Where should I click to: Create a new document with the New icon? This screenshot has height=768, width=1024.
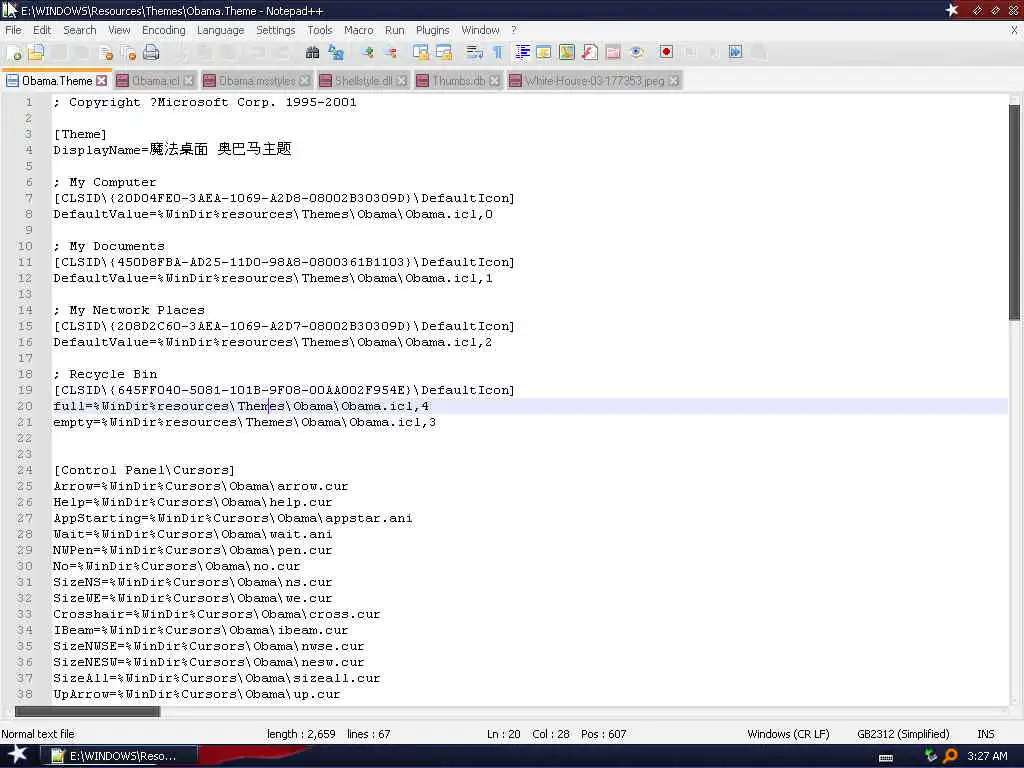pos(14,53)
